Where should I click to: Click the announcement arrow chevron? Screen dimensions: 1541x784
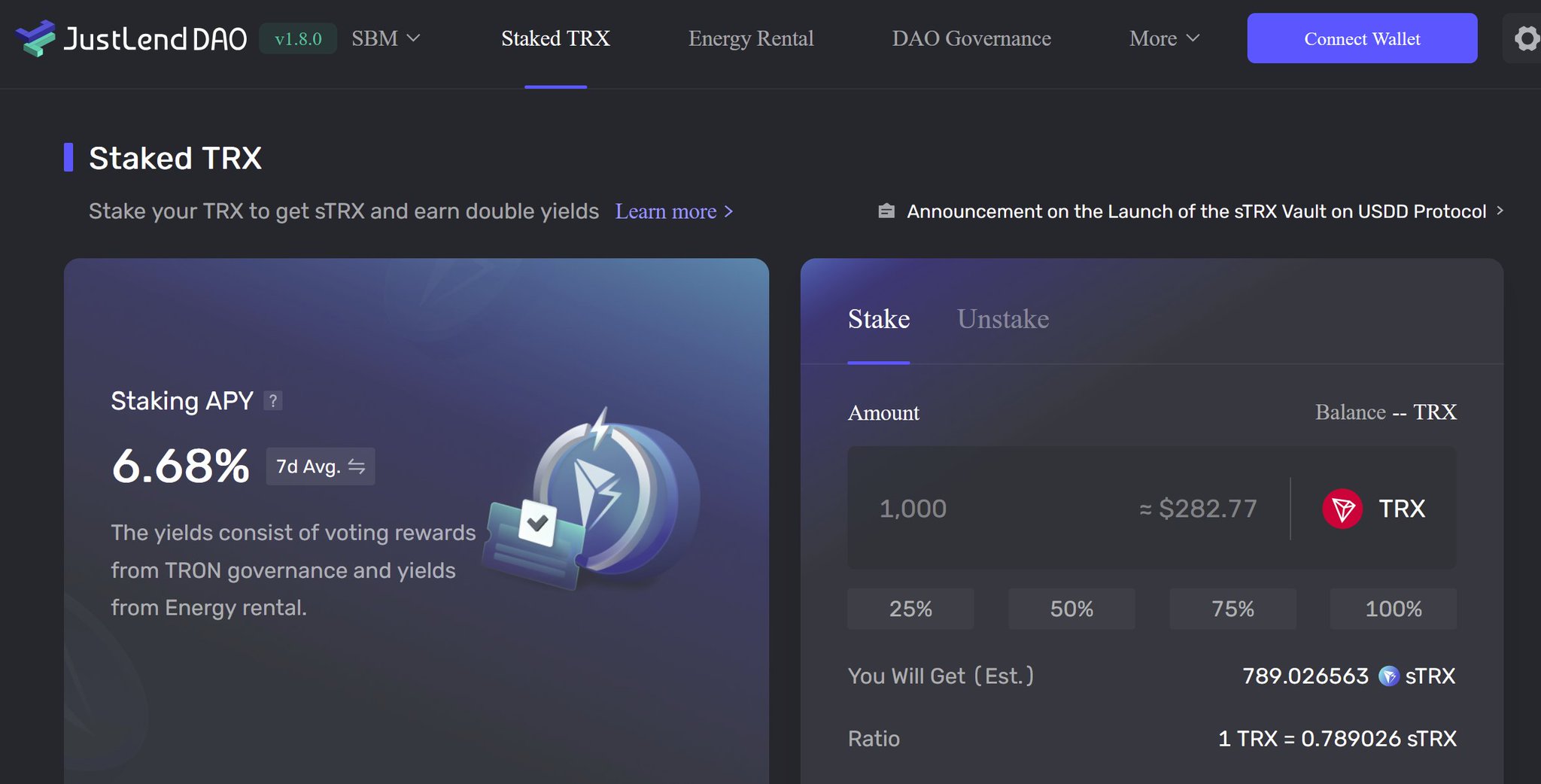pyautogui.click(x=1500, y=211)
